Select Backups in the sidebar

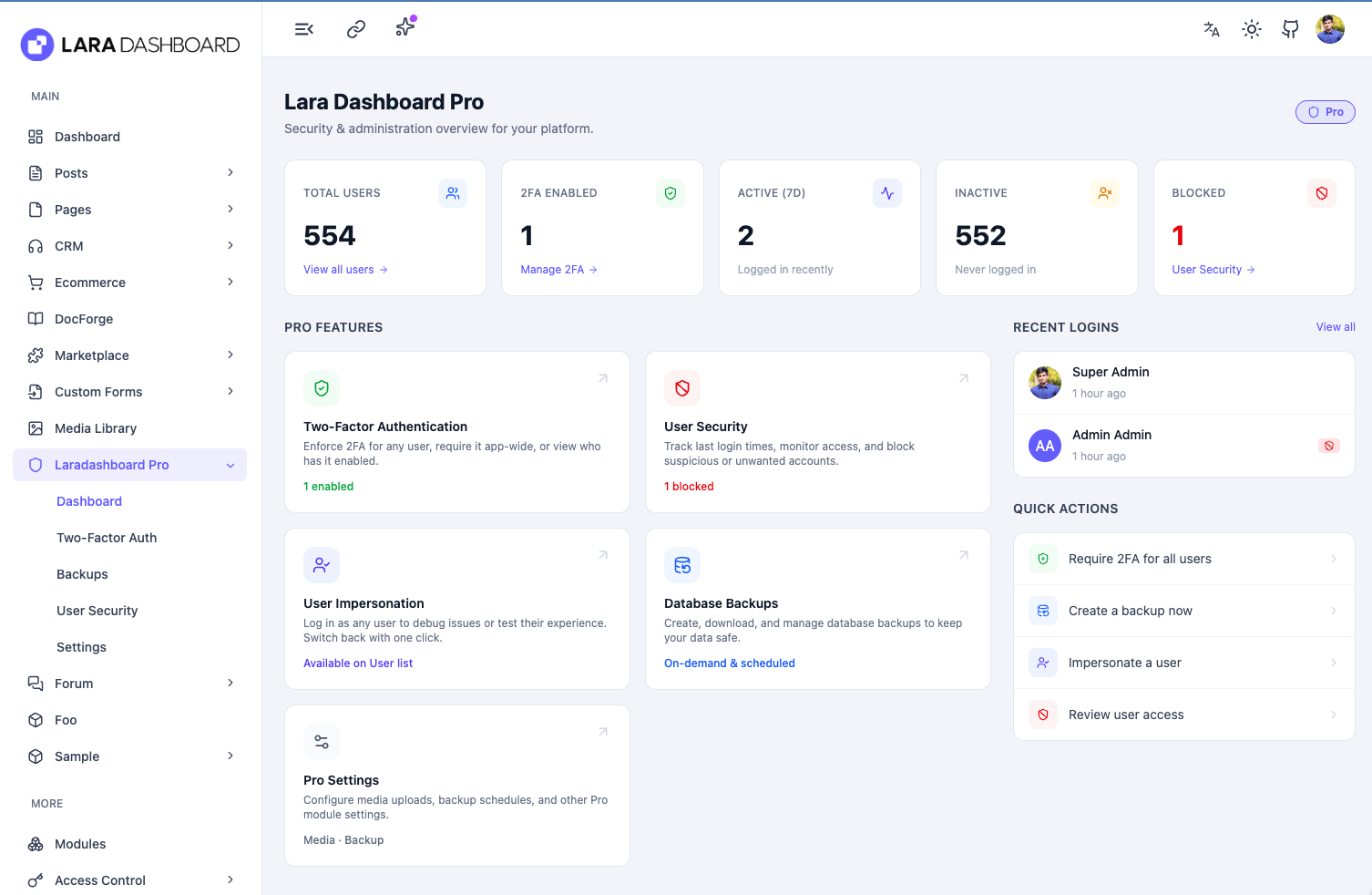point(82,573)
